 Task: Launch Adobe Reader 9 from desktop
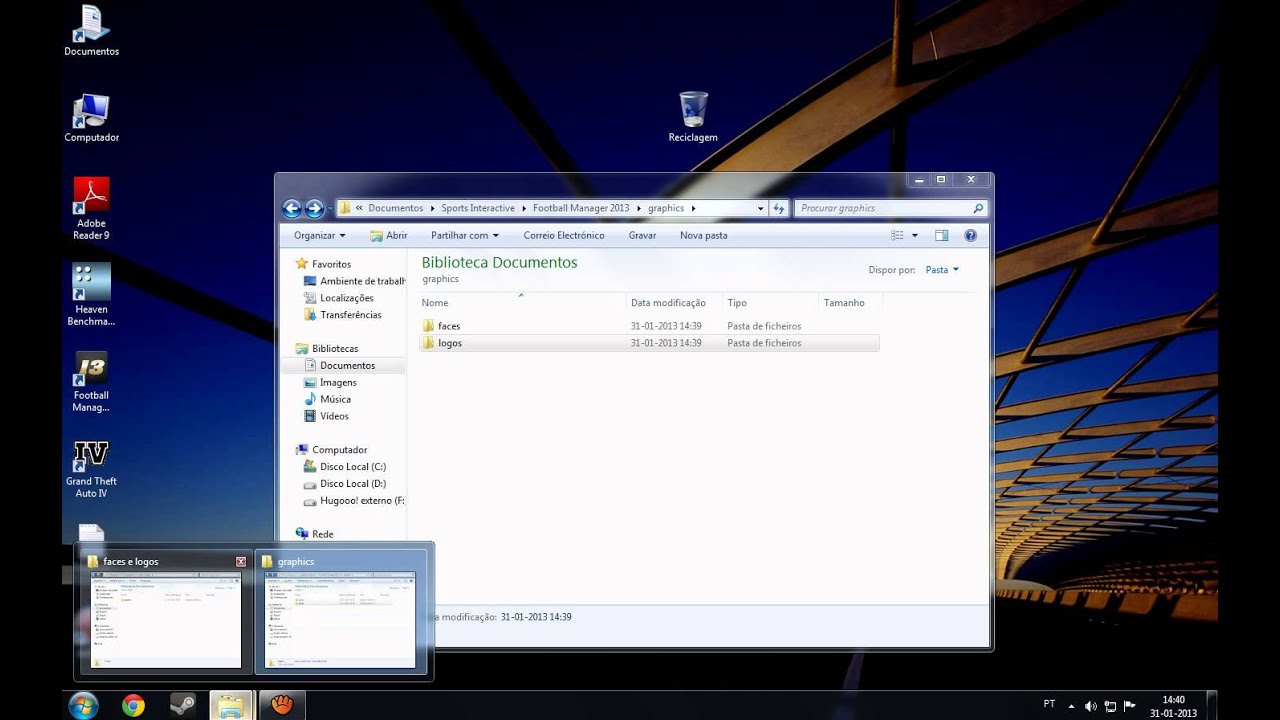pyautogui.click(x=91, y=209)
